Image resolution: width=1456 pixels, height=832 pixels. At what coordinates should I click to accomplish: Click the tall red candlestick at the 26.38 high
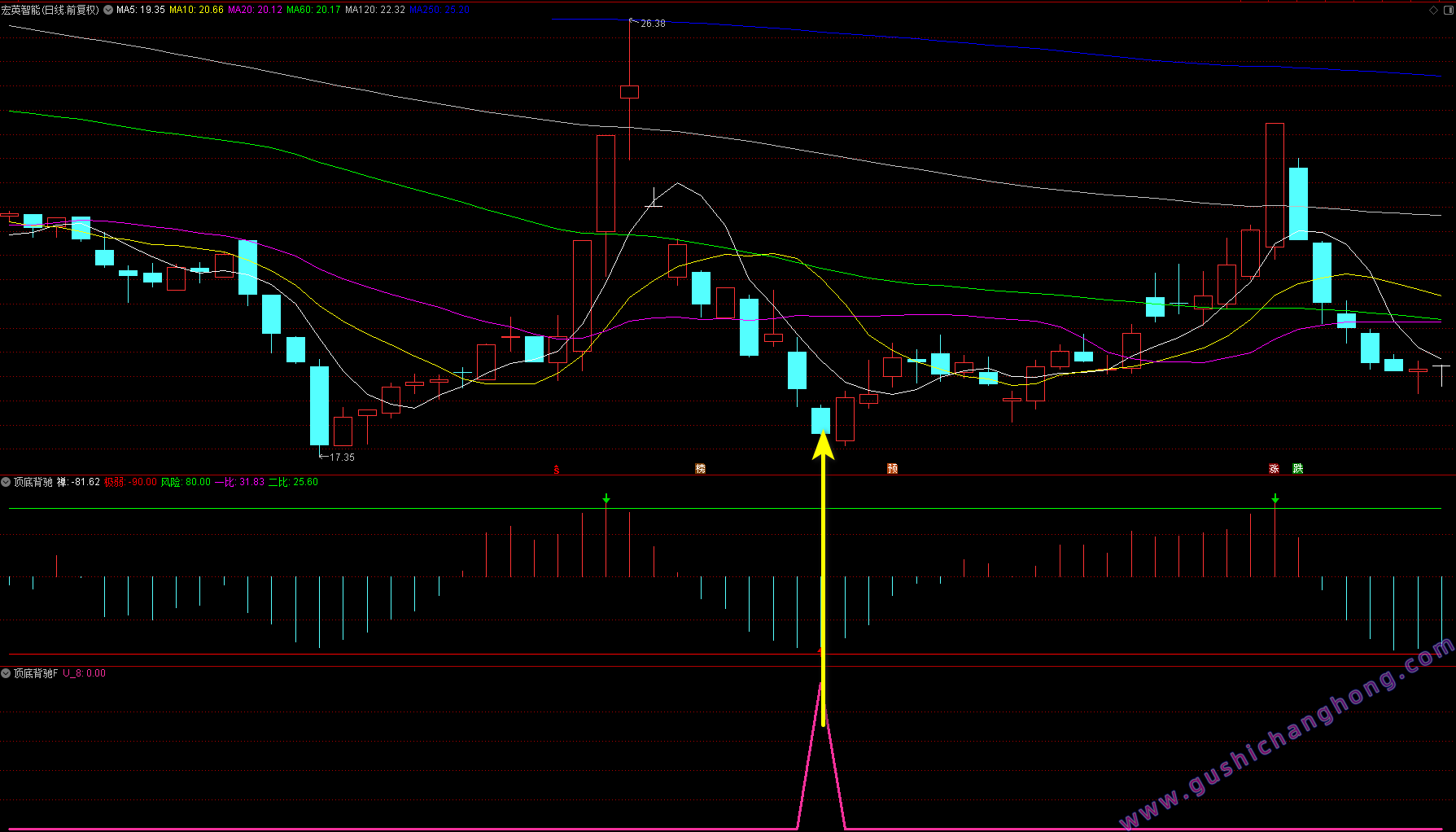tap(629, 91)
